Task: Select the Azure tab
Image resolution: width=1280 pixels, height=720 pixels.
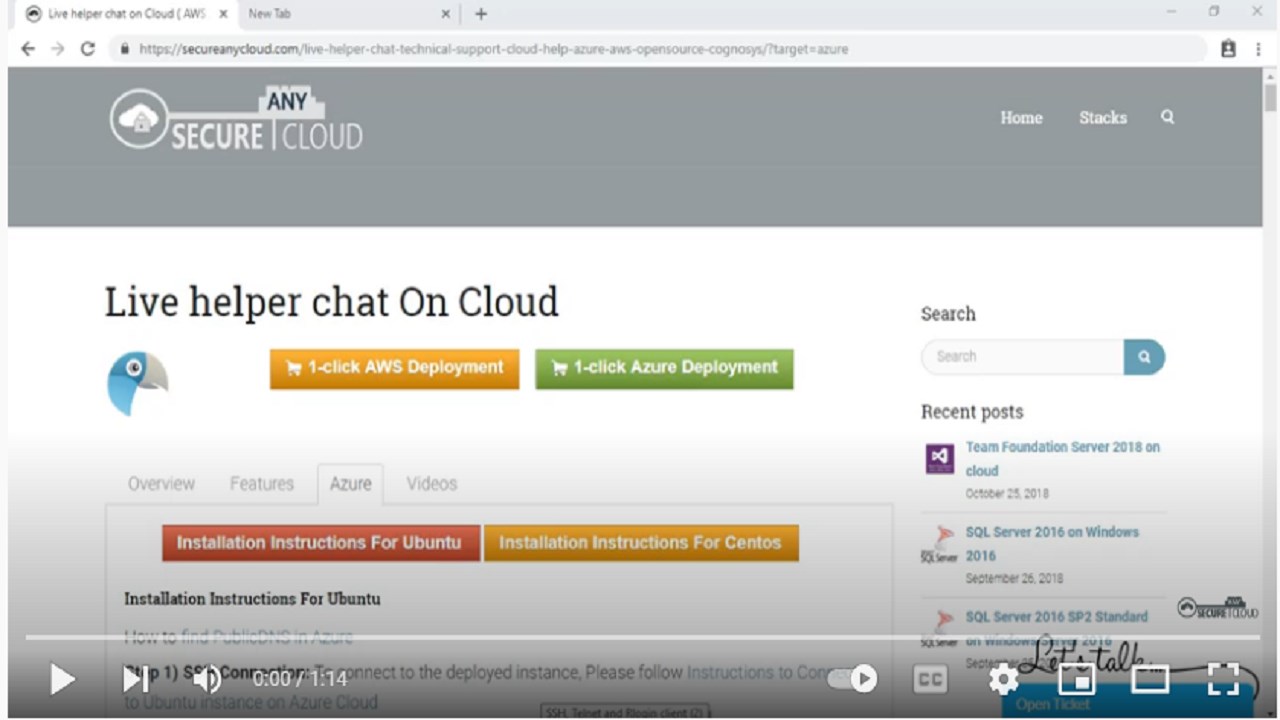Action: (x=350, y=483)
